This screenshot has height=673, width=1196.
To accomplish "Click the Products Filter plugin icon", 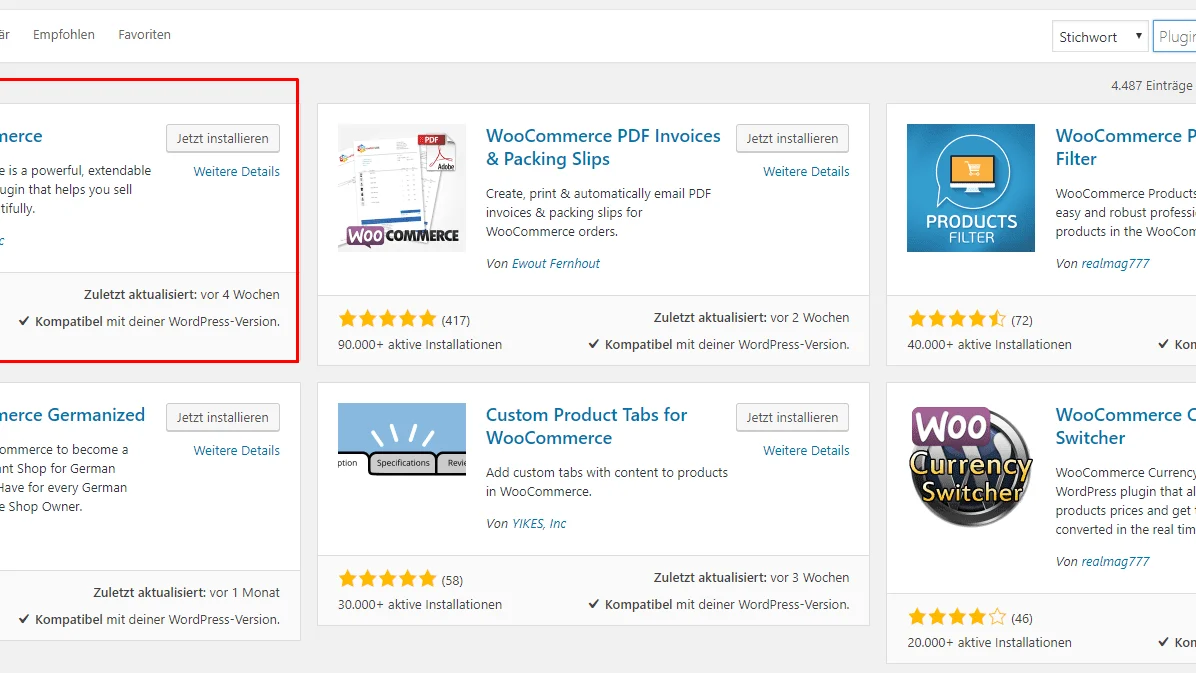I will tap(970, 188).
